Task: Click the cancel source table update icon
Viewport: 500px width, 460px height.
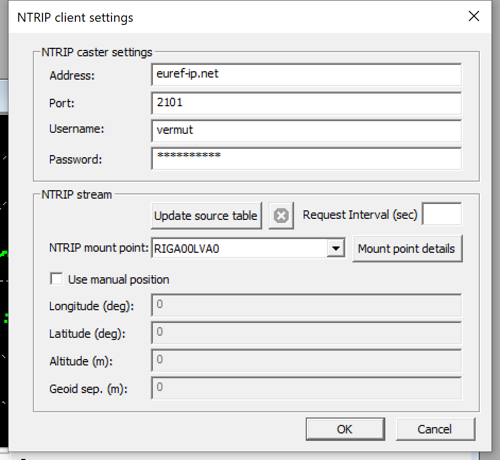Action: tap(281, 216)
